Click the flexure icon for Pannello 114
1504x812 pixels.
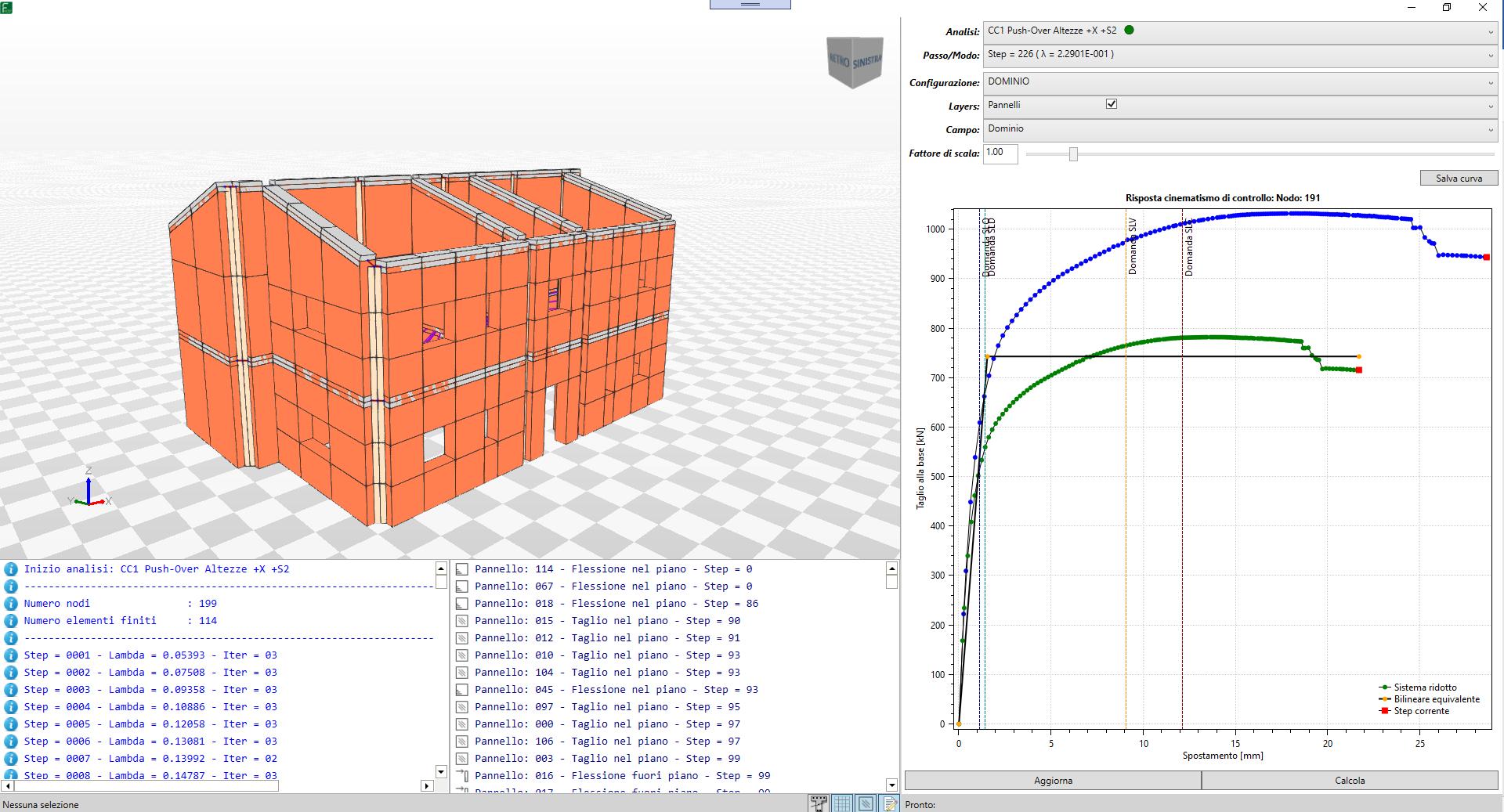(462, 569)
